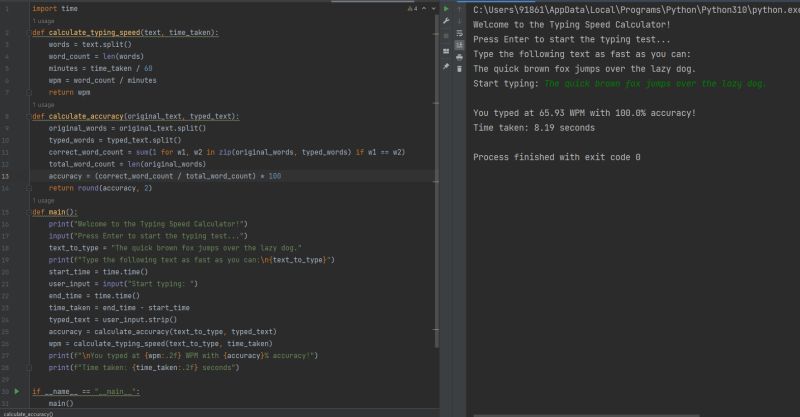Image resolution: width=800 pixels, height=417 pixels.
Task: Click 'You typed at 65.93 WPM' output line
Action: pos(584,113)
